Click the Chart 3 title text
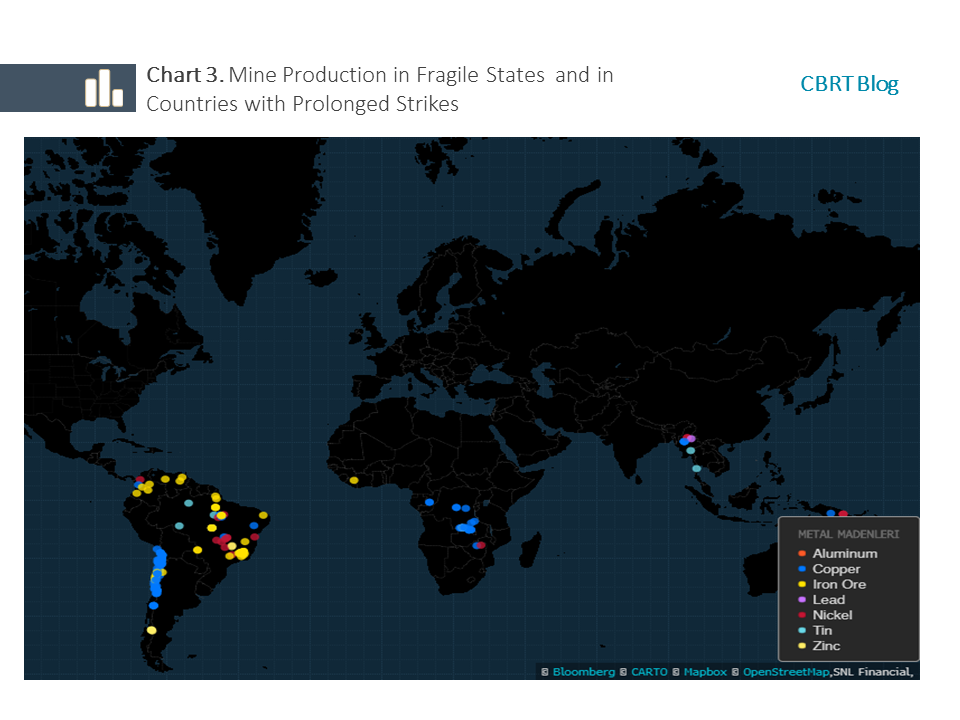Viewport: 960px width, 720px height. 380,89
